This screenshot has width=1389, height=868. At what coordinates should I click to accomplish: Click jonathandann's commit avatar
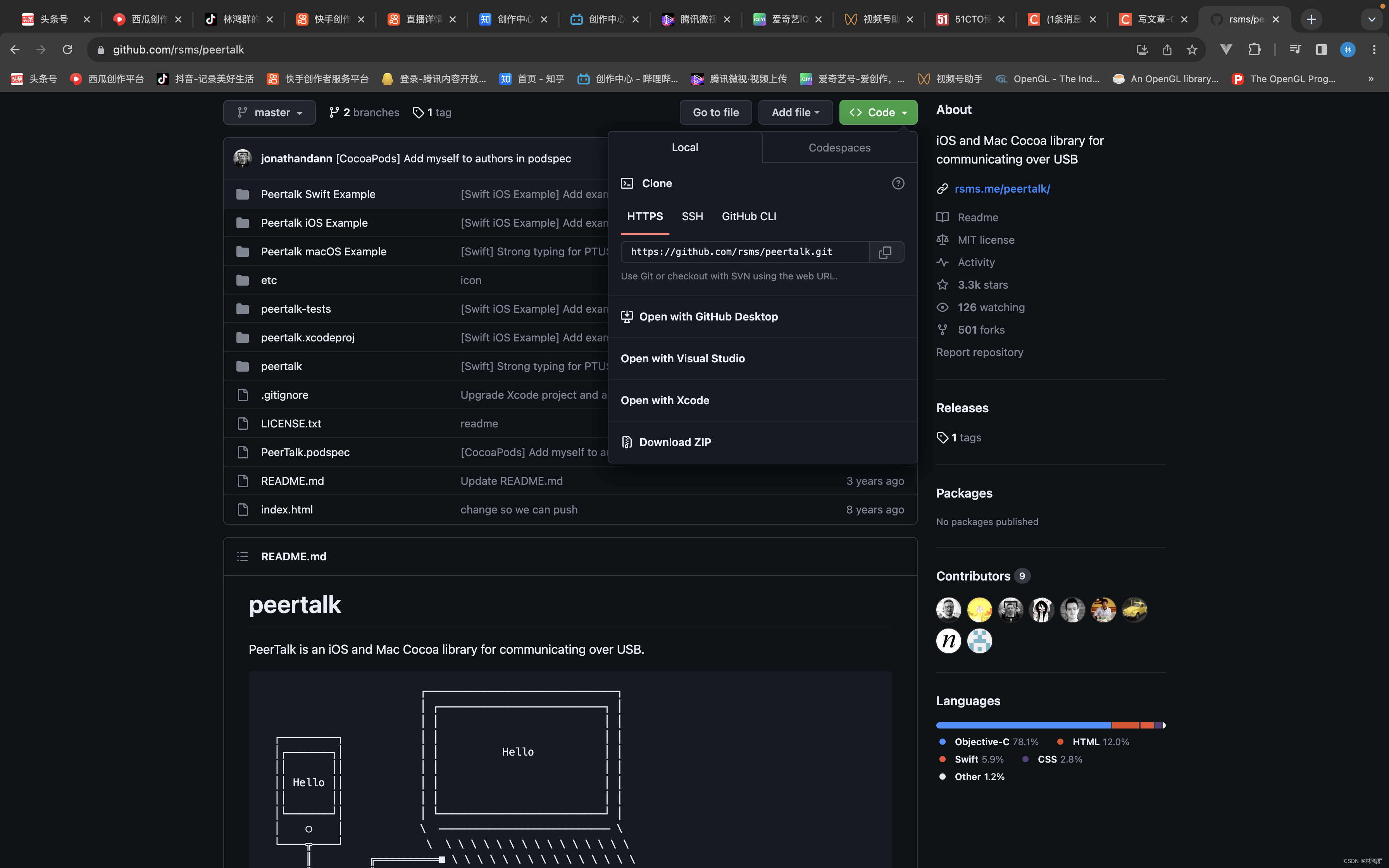(x=242, y=158)
